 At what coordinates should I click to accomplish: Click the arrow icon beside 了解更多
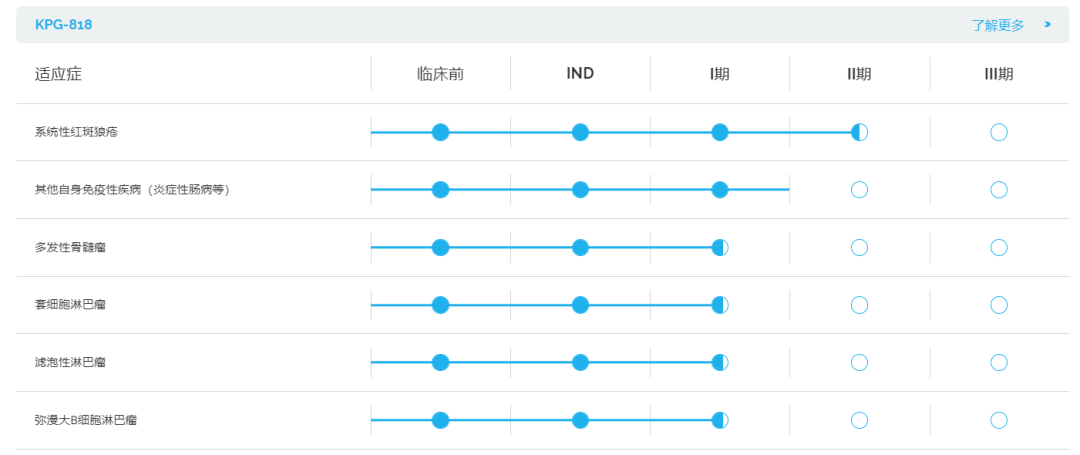(x=1048, y=25)
